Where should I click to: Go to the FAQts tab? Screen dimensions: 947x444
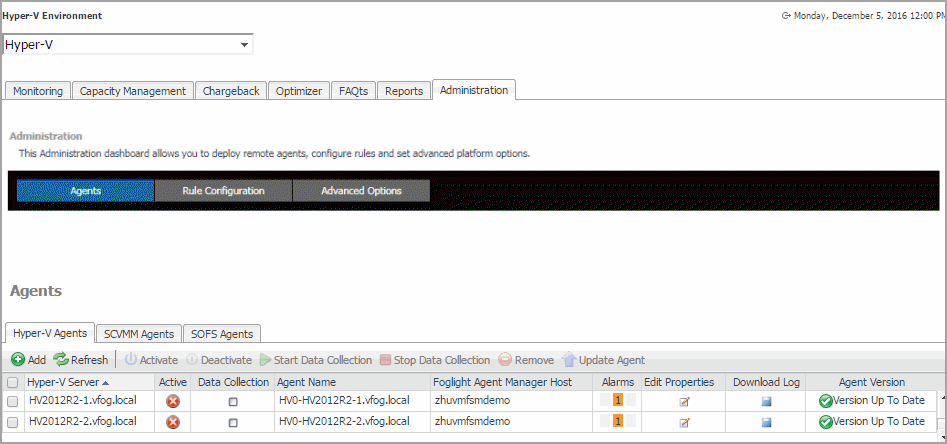tap(353, 91)
